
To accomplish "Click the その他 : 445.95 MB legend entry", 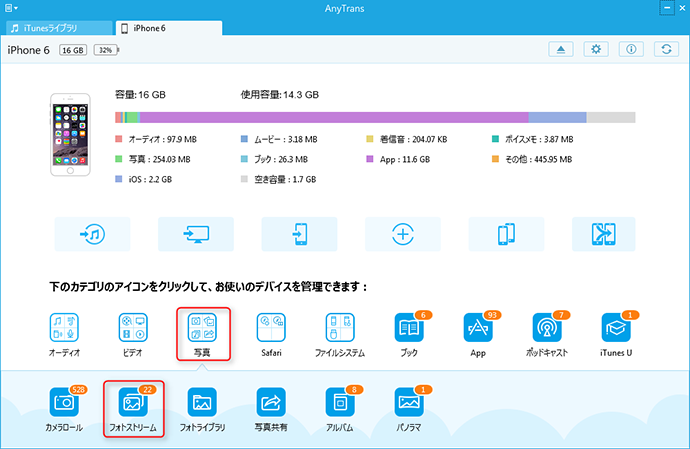I will click(532, 159).
